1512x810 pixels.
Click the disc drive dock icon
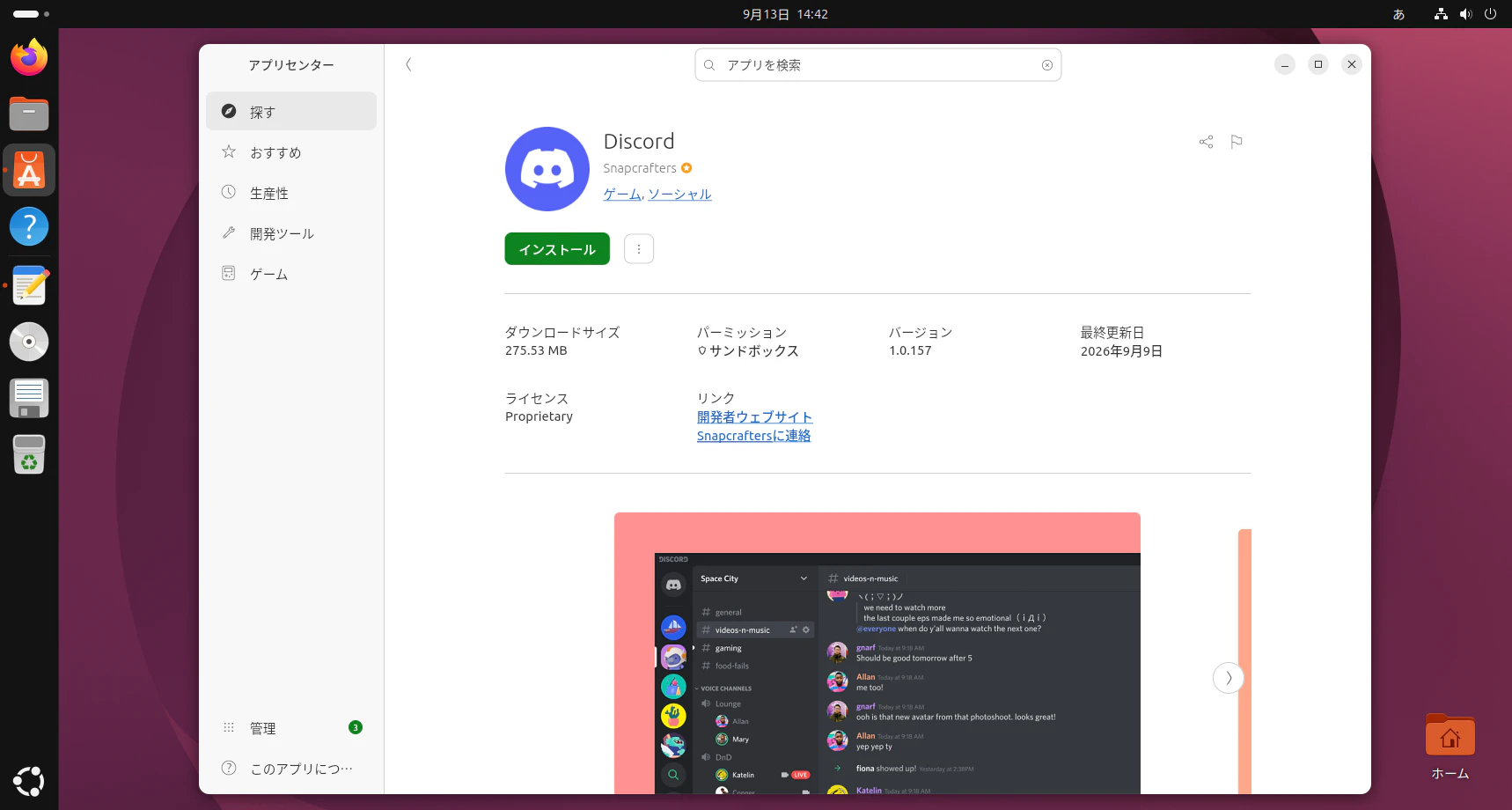click(x=29, y=342)
